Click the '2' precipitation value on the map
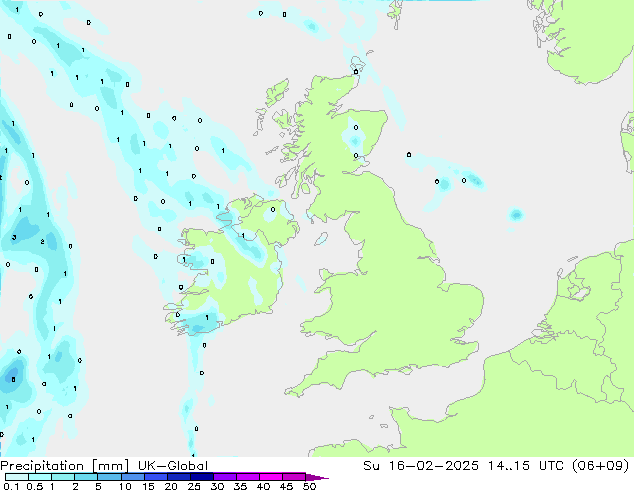 [42, 242]
